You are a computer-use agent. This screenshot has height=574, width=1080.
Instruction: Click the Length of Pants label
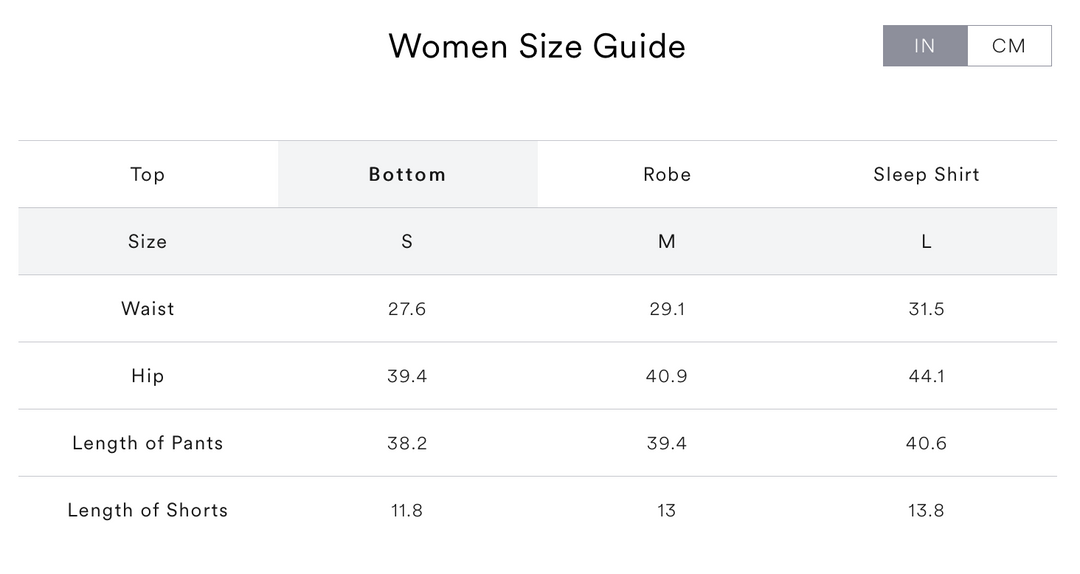coord(147,443)
